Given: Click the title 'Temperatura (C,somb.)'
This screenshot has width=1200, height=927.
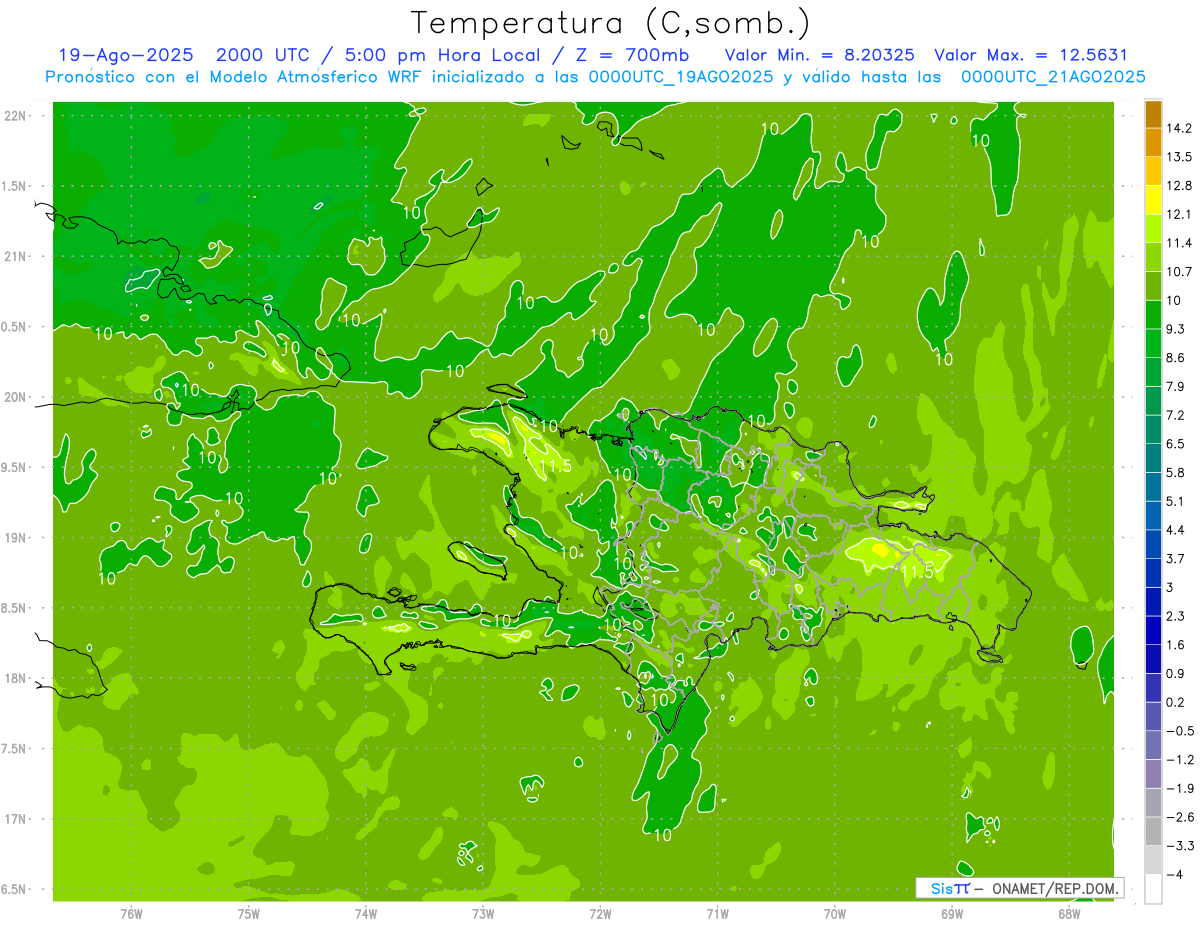Looking at the screenshot, I should pos(611,23).
